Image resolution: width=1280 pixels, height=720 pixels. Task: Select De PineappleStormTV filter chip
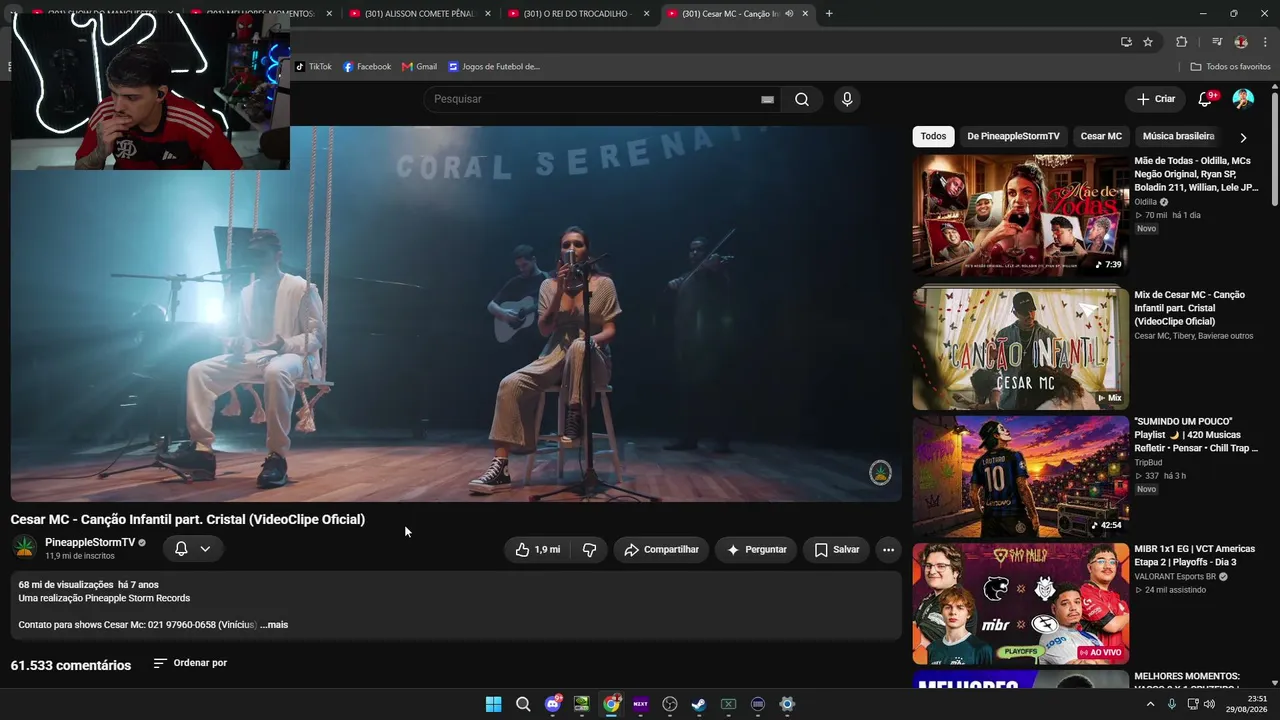(1013, 136)
